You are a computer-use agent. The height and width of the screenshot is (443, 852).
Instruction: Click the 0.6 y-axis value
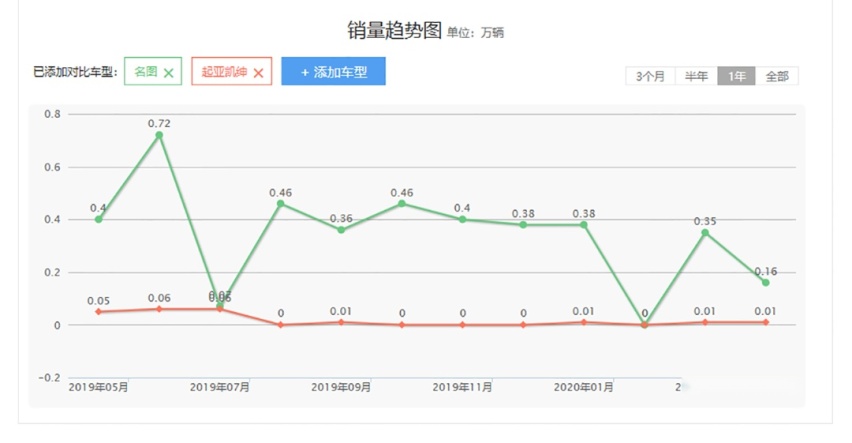(x=53, y=167)
